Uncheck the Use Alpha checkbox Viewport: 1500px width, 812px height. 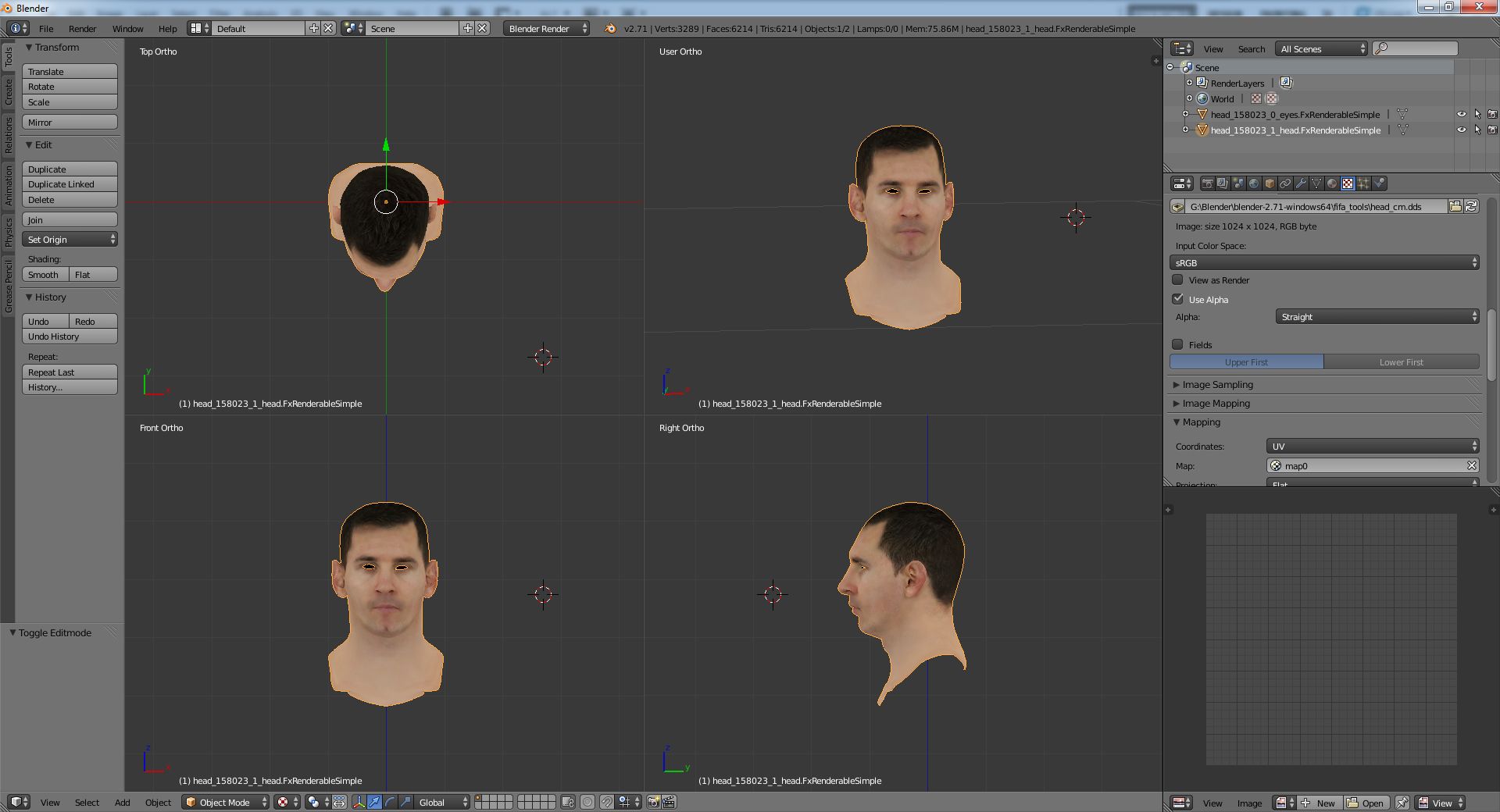[1177, 299]
